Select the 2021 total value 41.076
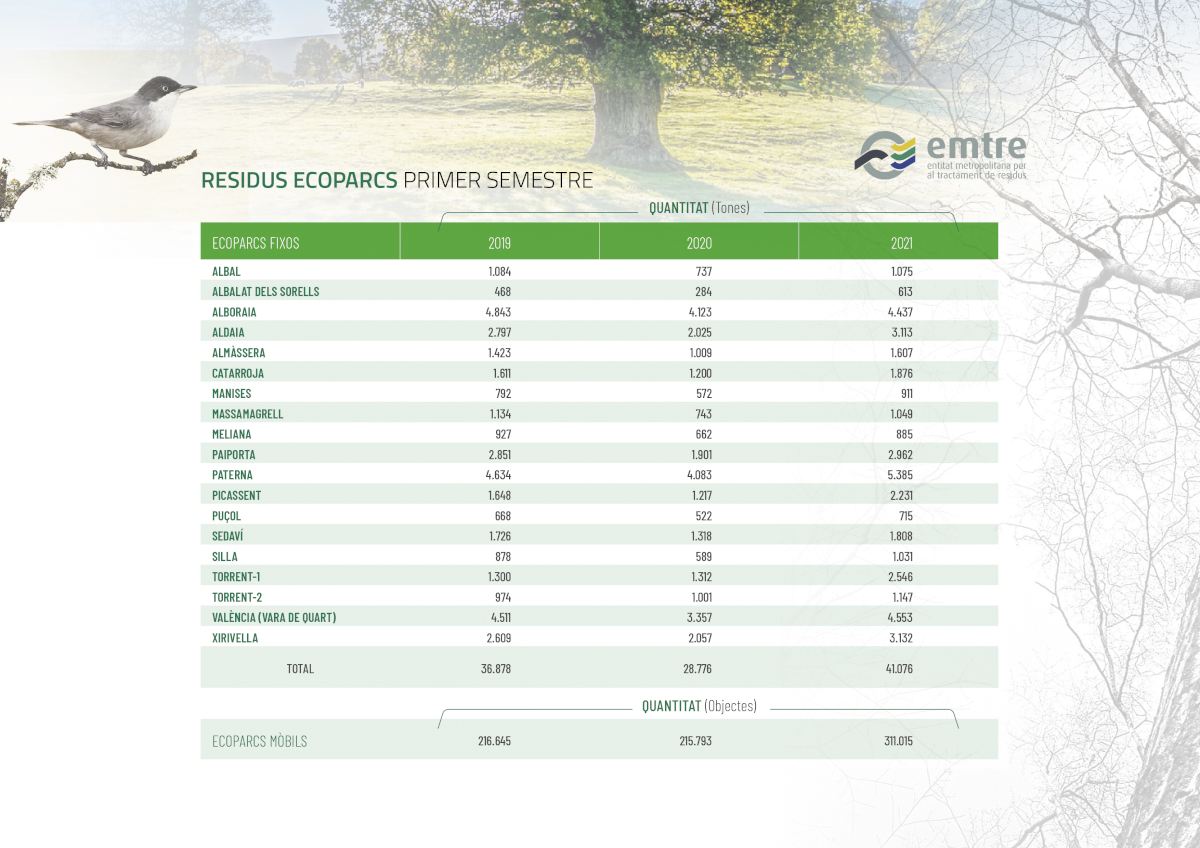Viewport: 1200px width, 848px height. [x=901, y=668]
